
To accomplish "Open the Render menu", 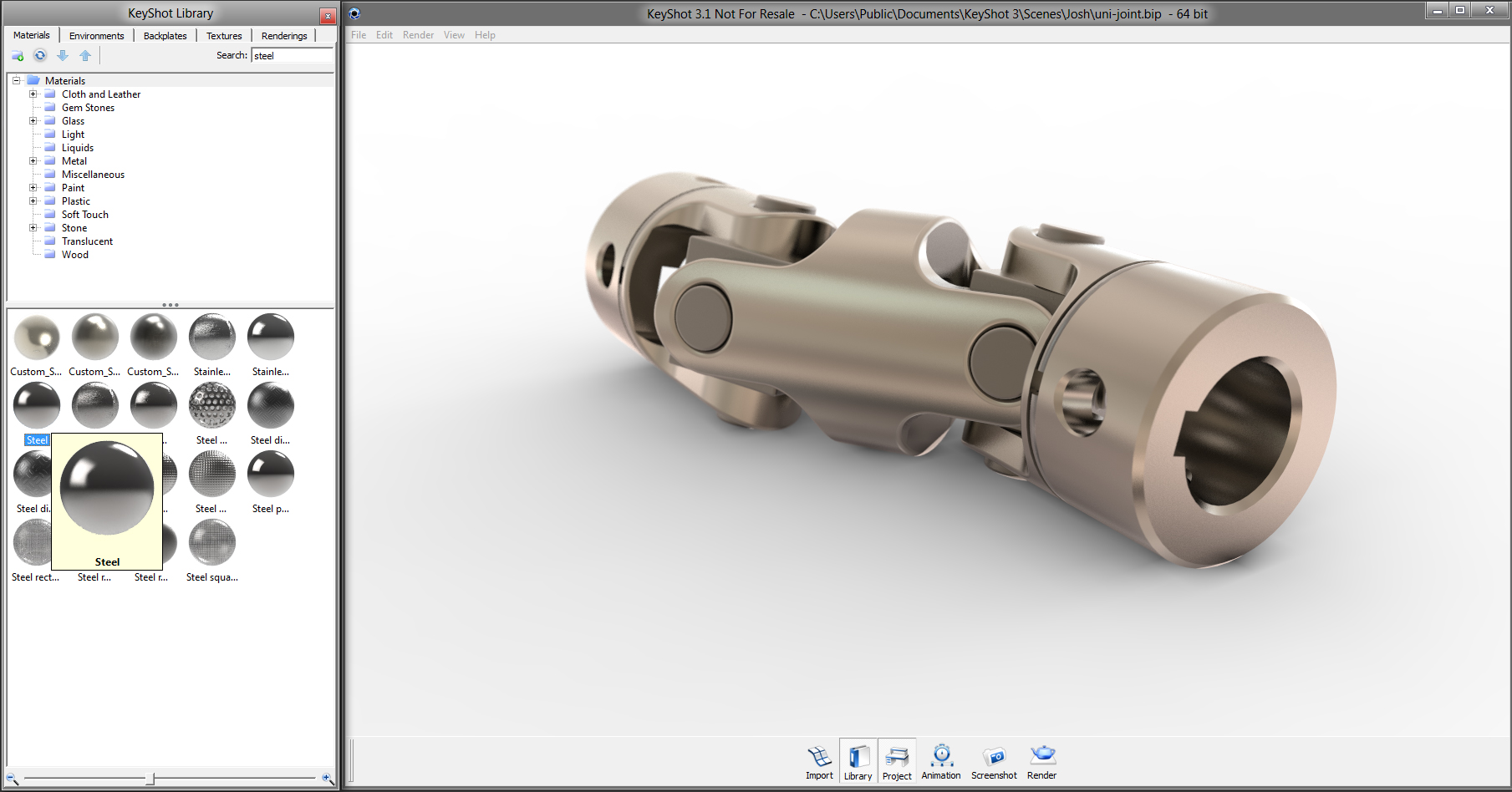I will (x=418, y=34).
